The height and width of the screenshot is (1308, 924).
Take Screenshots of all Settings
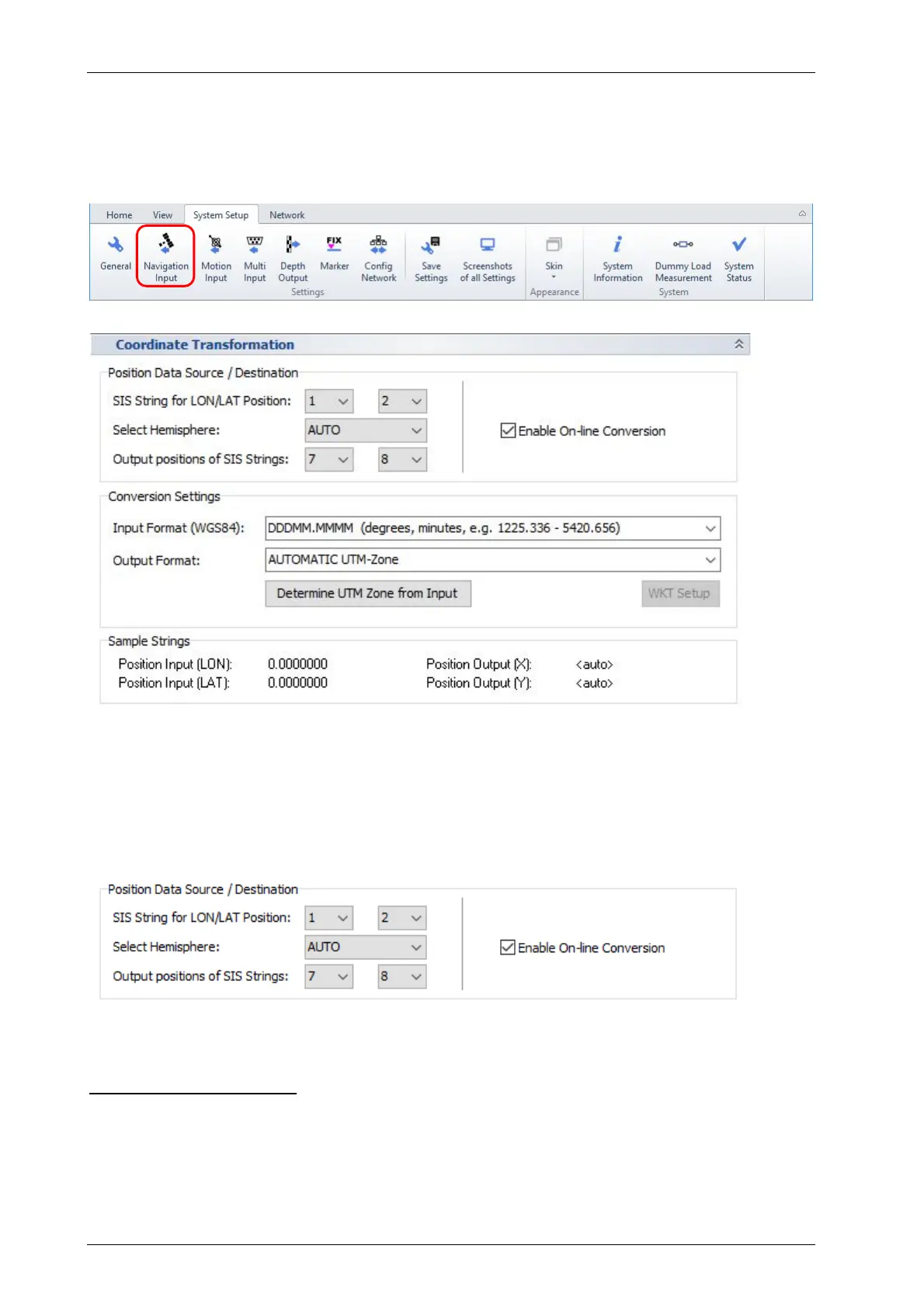488,259
